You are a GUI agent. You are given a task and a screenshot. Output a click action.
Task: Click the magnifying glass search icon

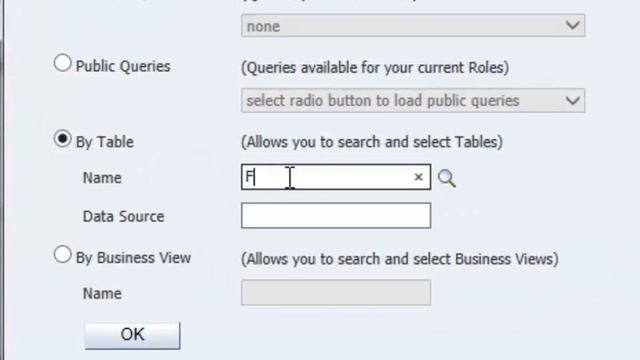447,178
